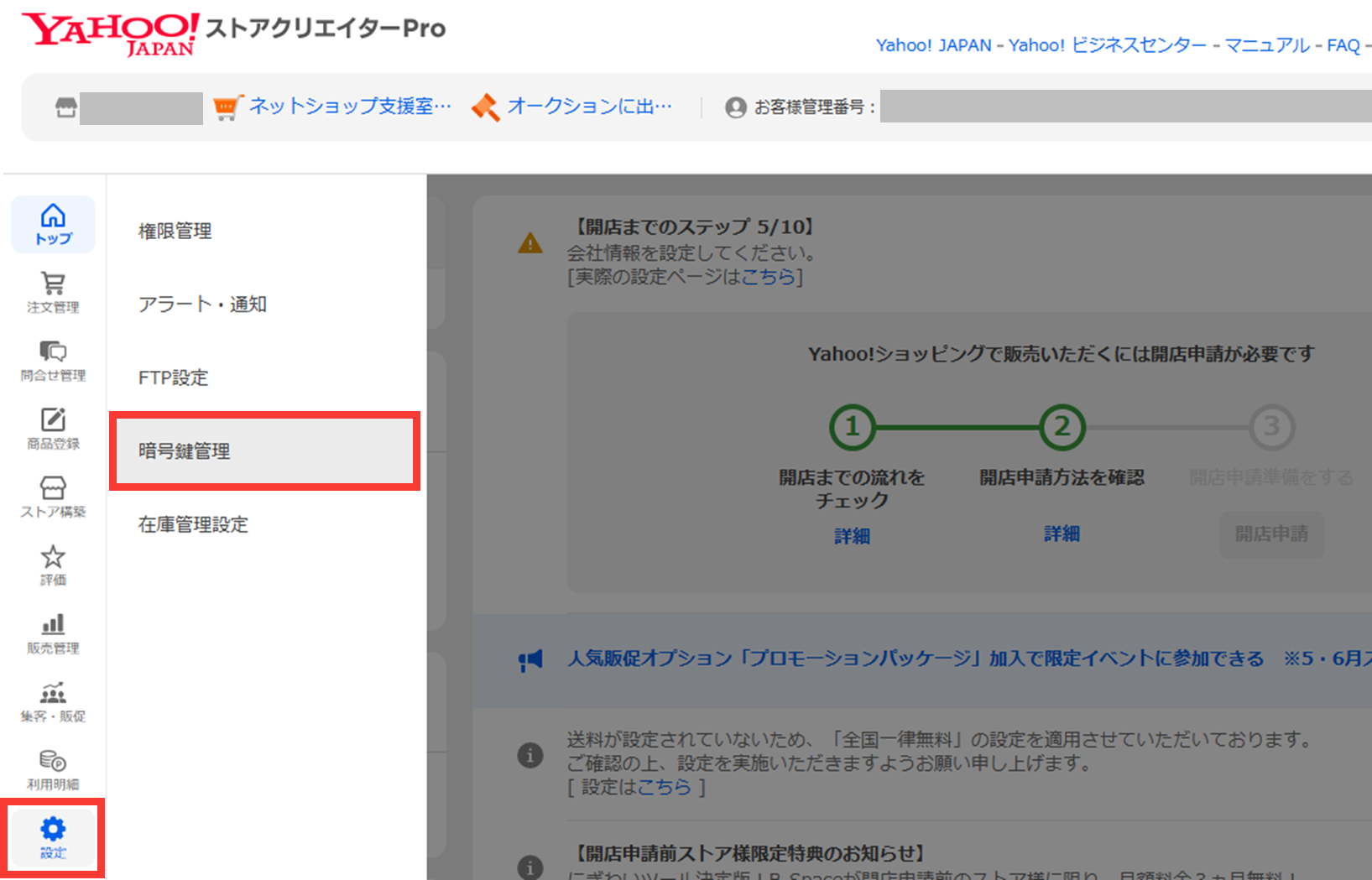
Task: Open the マニュアル link
Action: 1267,45
